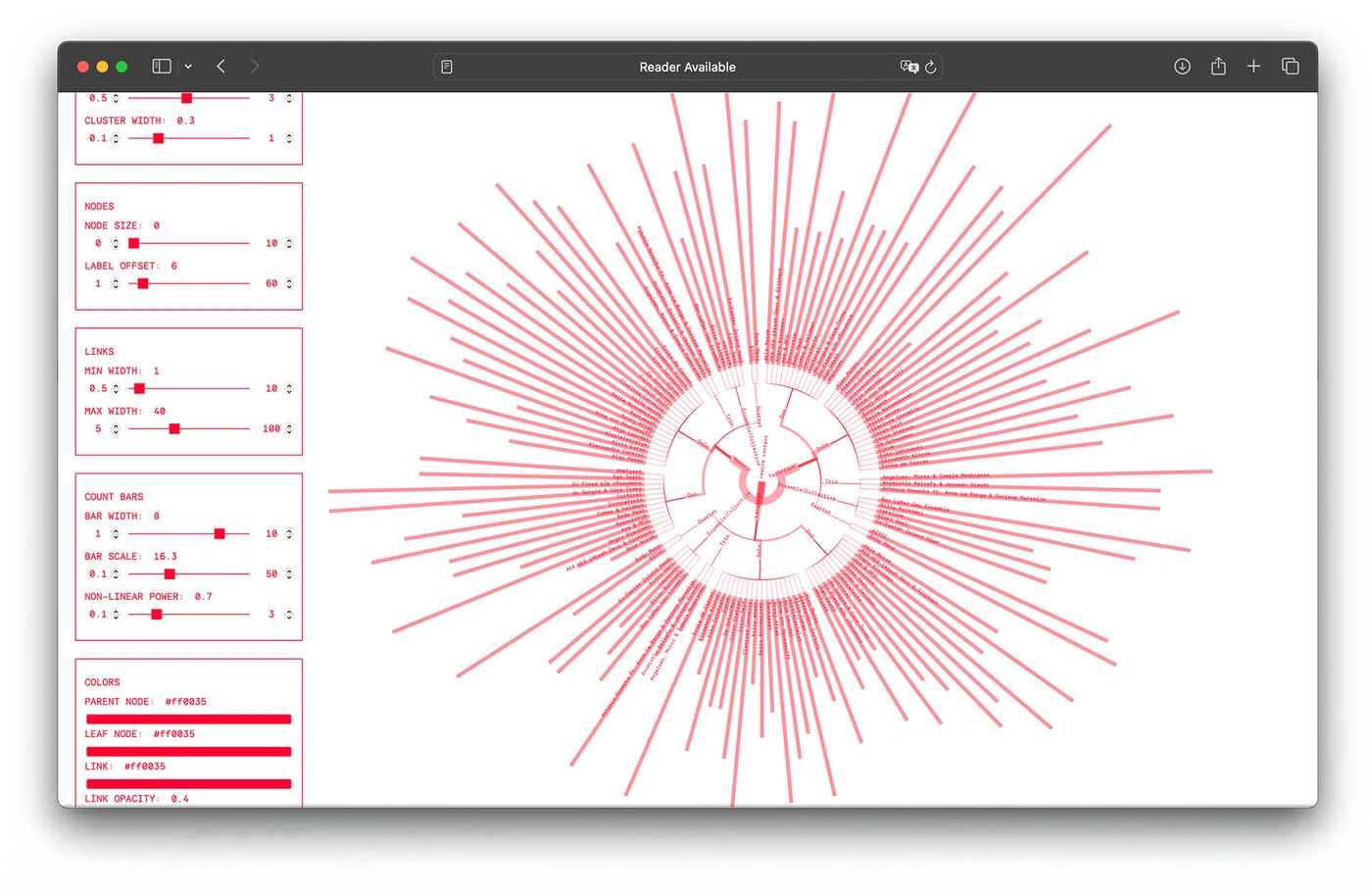
Task: Decrease Cluster Width with its stepper arrows
Action: click(116, 138)
